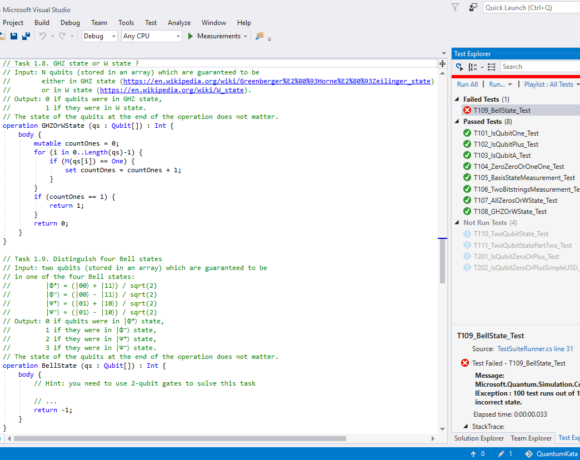This screenshot has width=580, height=460.
Task: Open the Test menu
Action: (151, 23)
